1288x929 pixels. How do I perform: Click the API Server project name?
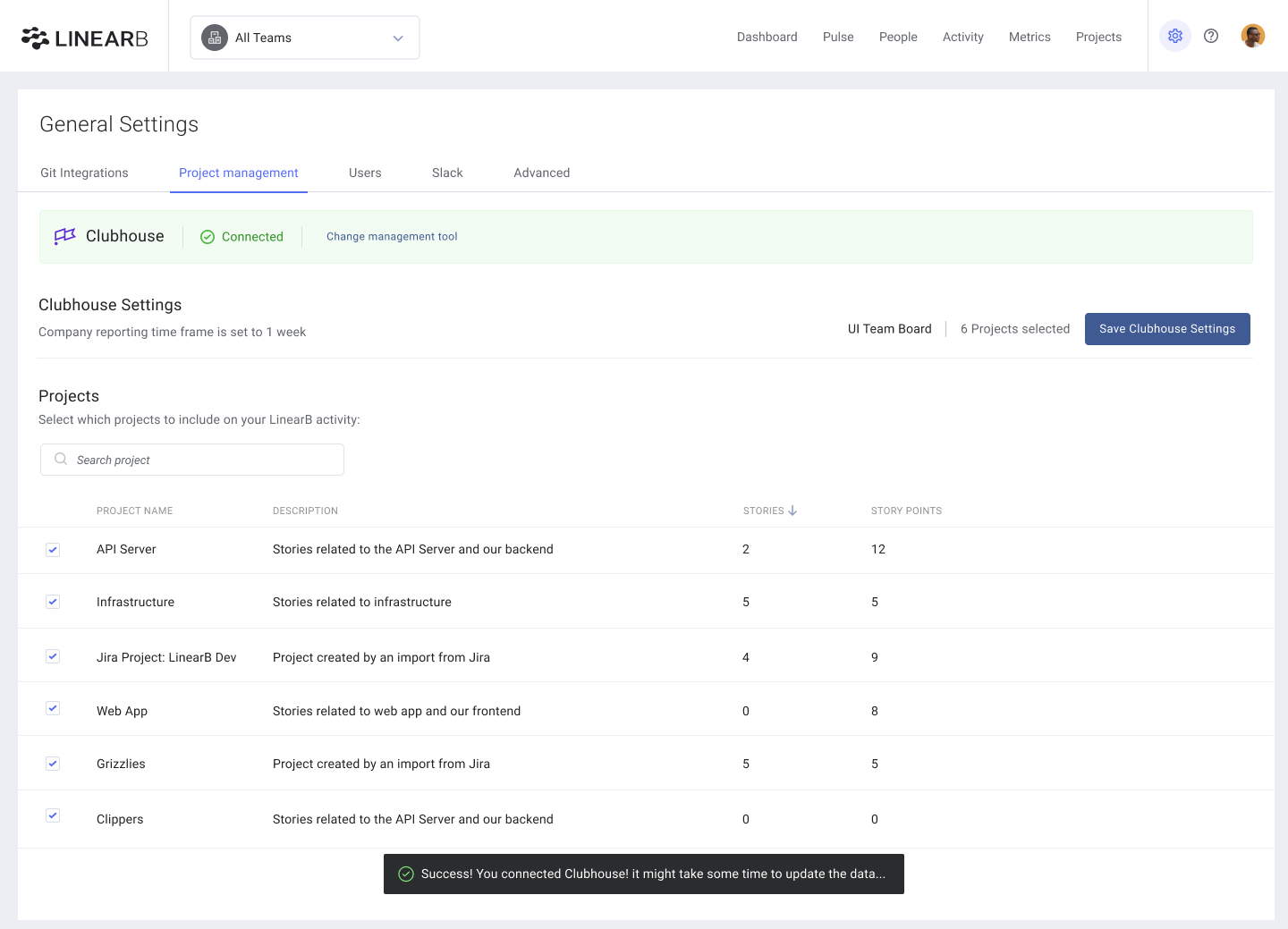point(126,549)
